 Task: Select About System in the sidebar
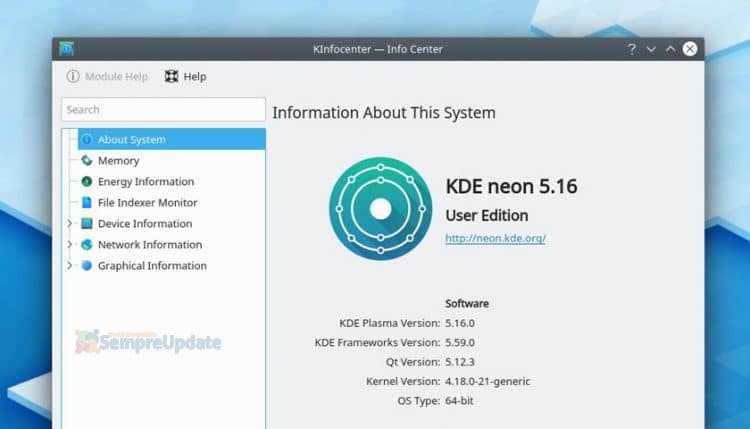172,140
